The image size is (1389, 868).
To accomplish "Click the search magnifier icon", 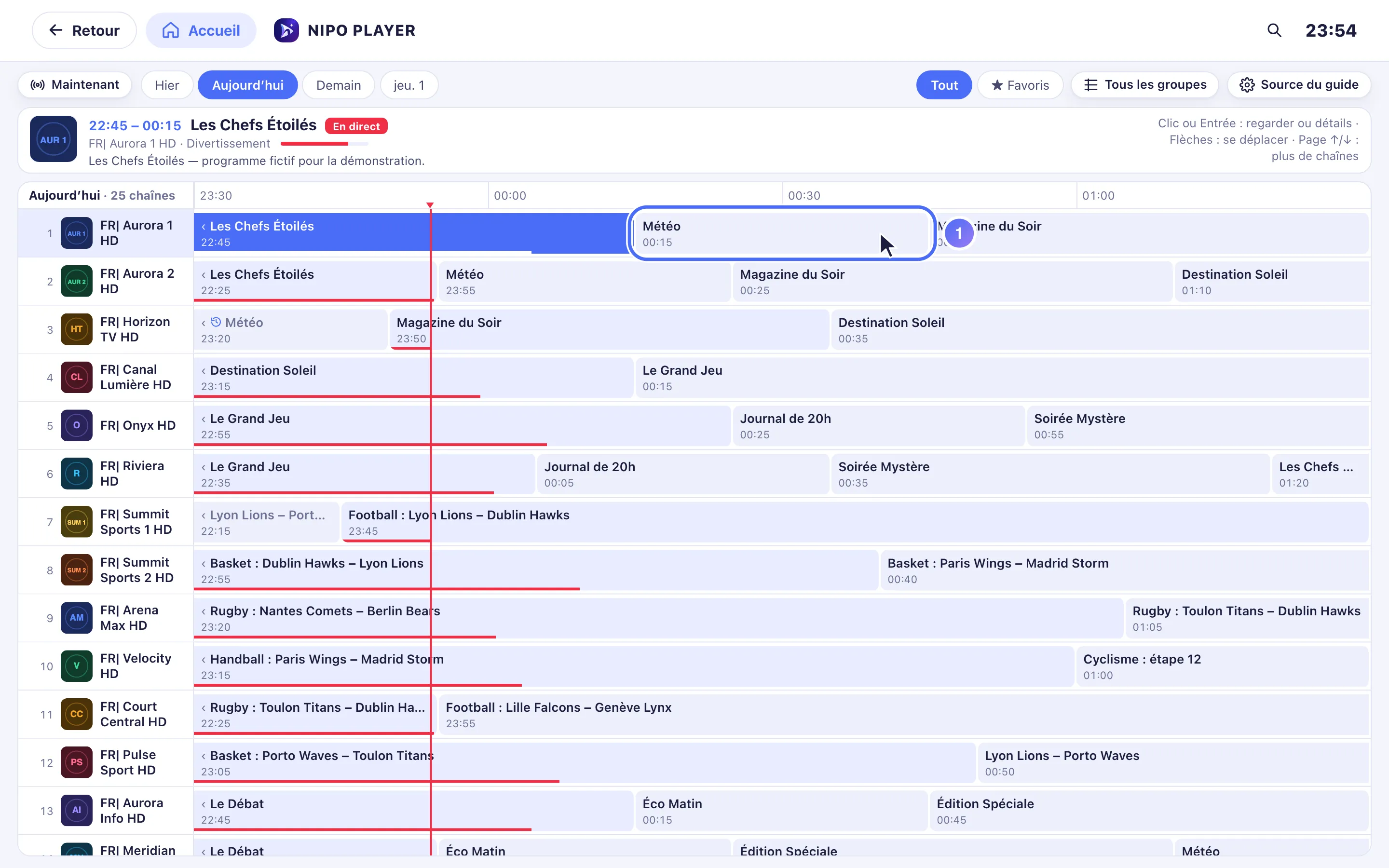I will [1274, 30].
